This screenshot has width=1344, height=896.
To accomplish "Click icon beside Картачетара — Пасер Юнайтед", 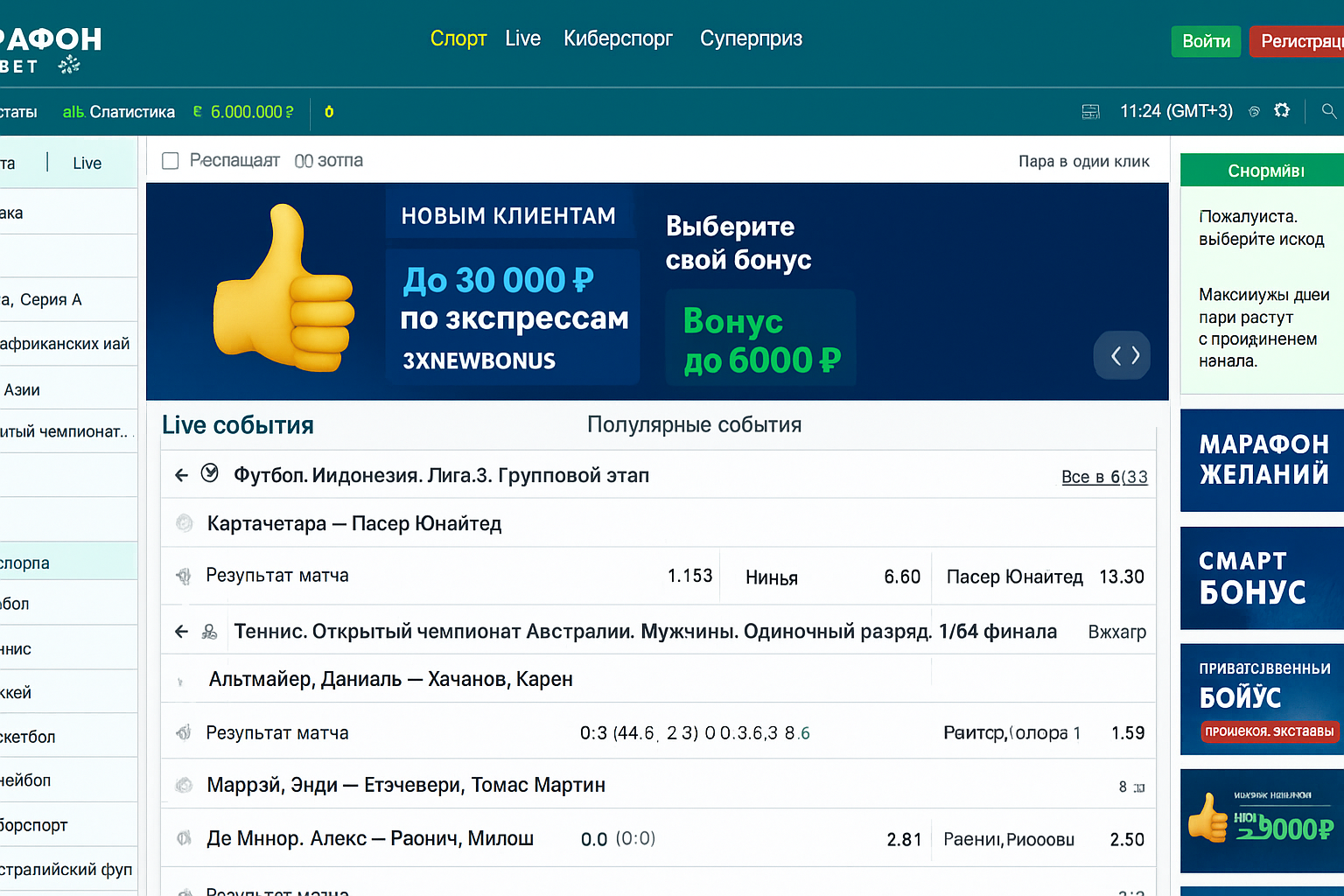I will pos(184,523).
